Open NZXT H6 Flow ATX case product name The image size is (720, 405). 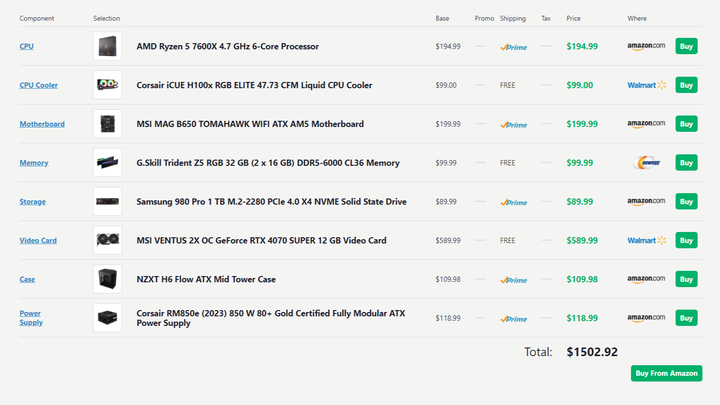(206, 279)
